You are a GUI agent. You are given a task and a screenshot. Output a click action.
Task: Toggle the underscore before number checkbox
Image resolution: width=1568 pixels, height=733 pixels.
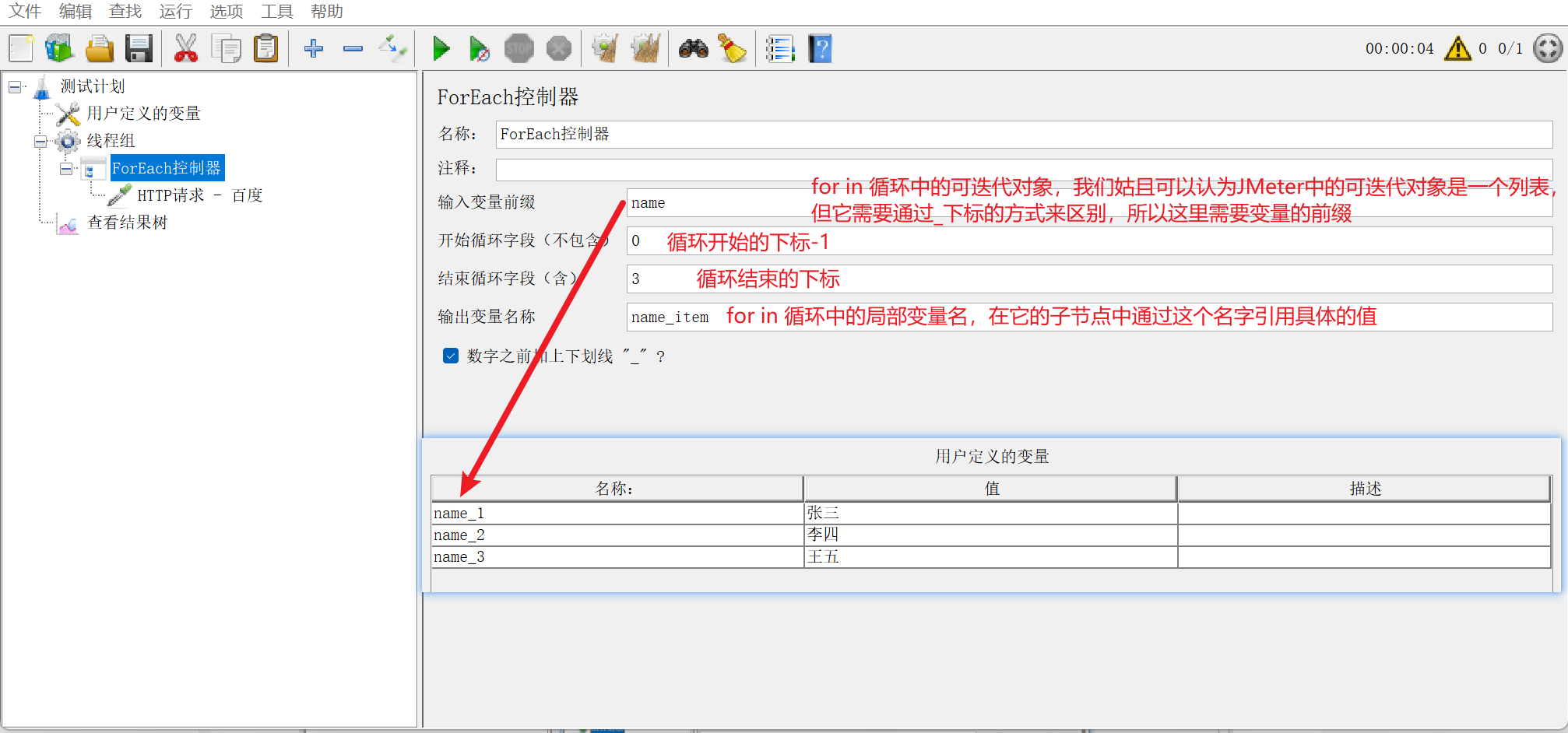tap(451, 356)
